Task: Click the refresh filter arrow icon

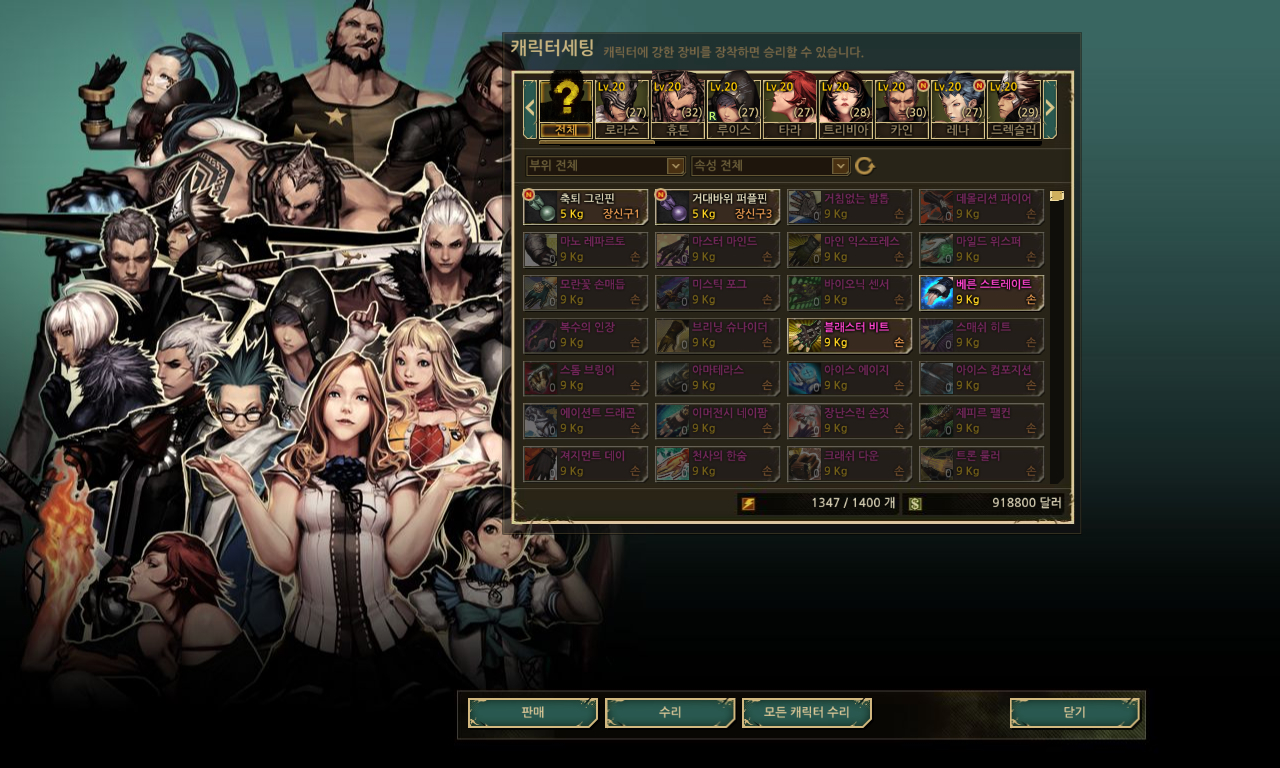Action: (x=865, y=166)
